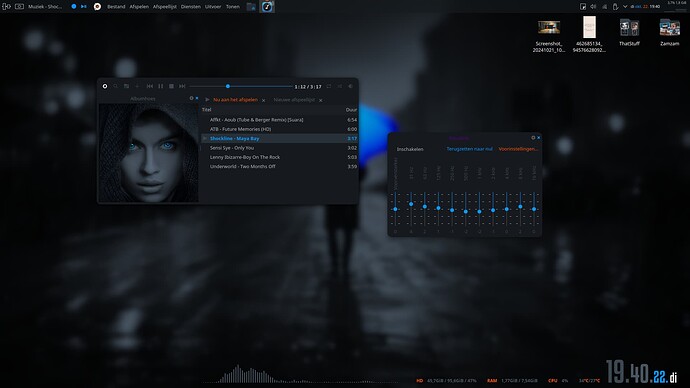The height and width of the screenshot is (388, 690).
Task: Click the 62 Hz equalizer slider handle
Action: click(425, 206)
